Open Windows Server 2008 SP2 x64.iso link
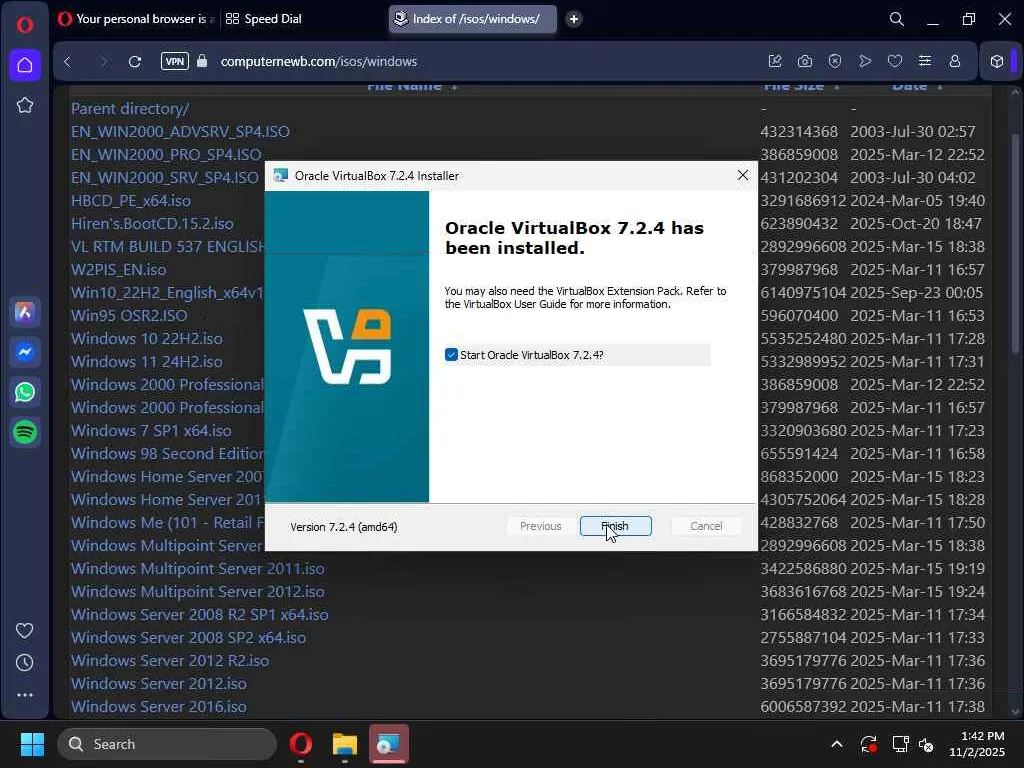1024x768 pixels. click(188, 637)
